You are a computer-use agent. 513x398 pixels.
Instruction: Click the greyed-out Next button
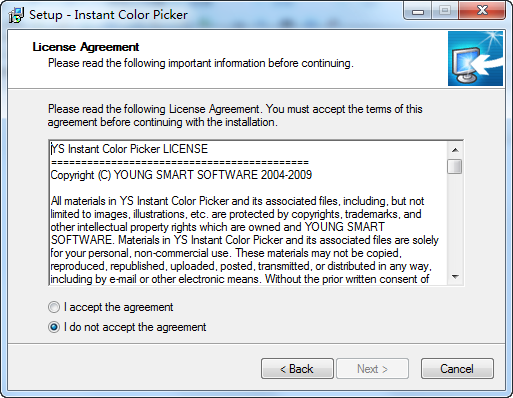tap(372, 369)
